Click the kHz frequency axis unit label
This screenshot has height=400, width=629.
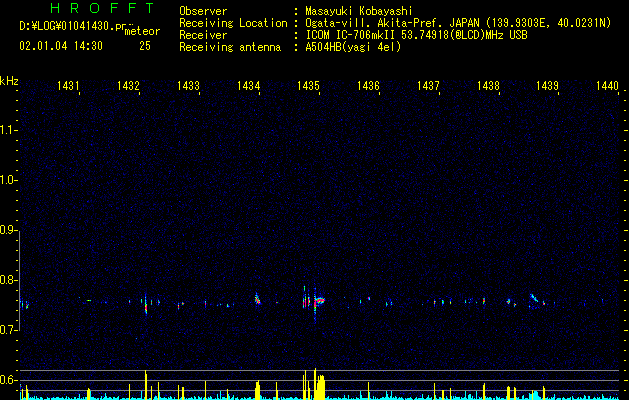(x=9, y=81)
